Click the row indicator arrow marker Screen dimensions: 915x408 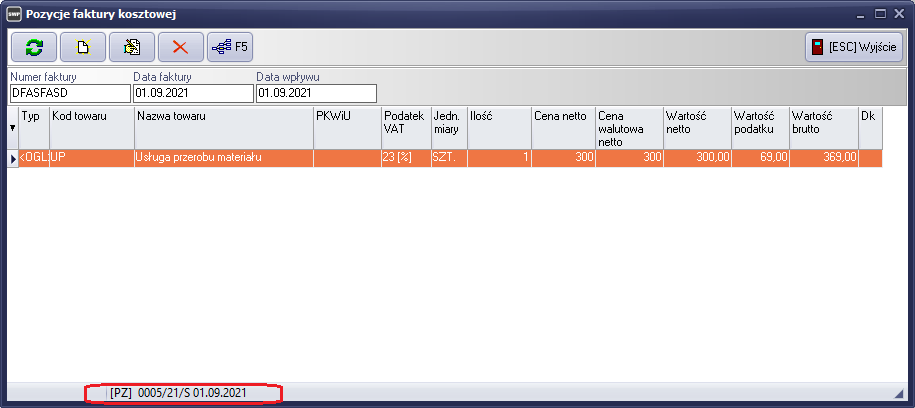coord(12,158)
